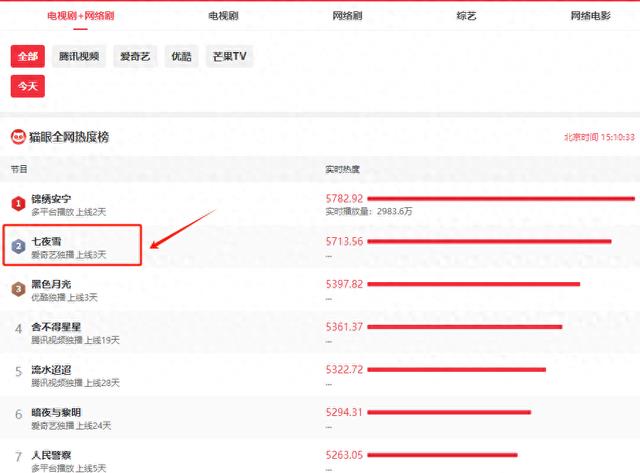This screenshot has height=473, width=640.
Task: Open the 黑色月光 show entry
Action: pyautogui.click(x=51, y=284)
